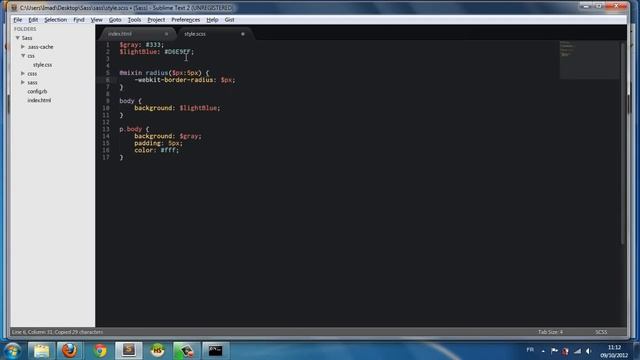Viewport: 640px width, 360px height.
Task: Launch Firefox from the taskbar
Action: click(69, 351)
